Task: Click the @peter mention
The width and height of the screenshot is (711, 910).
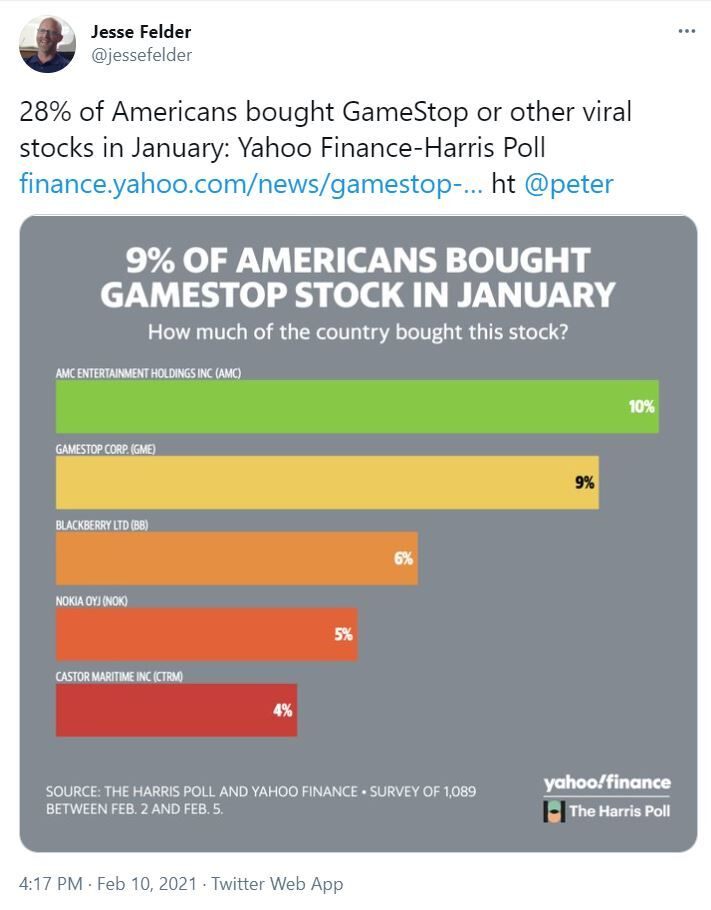Action: coord(569,184)
